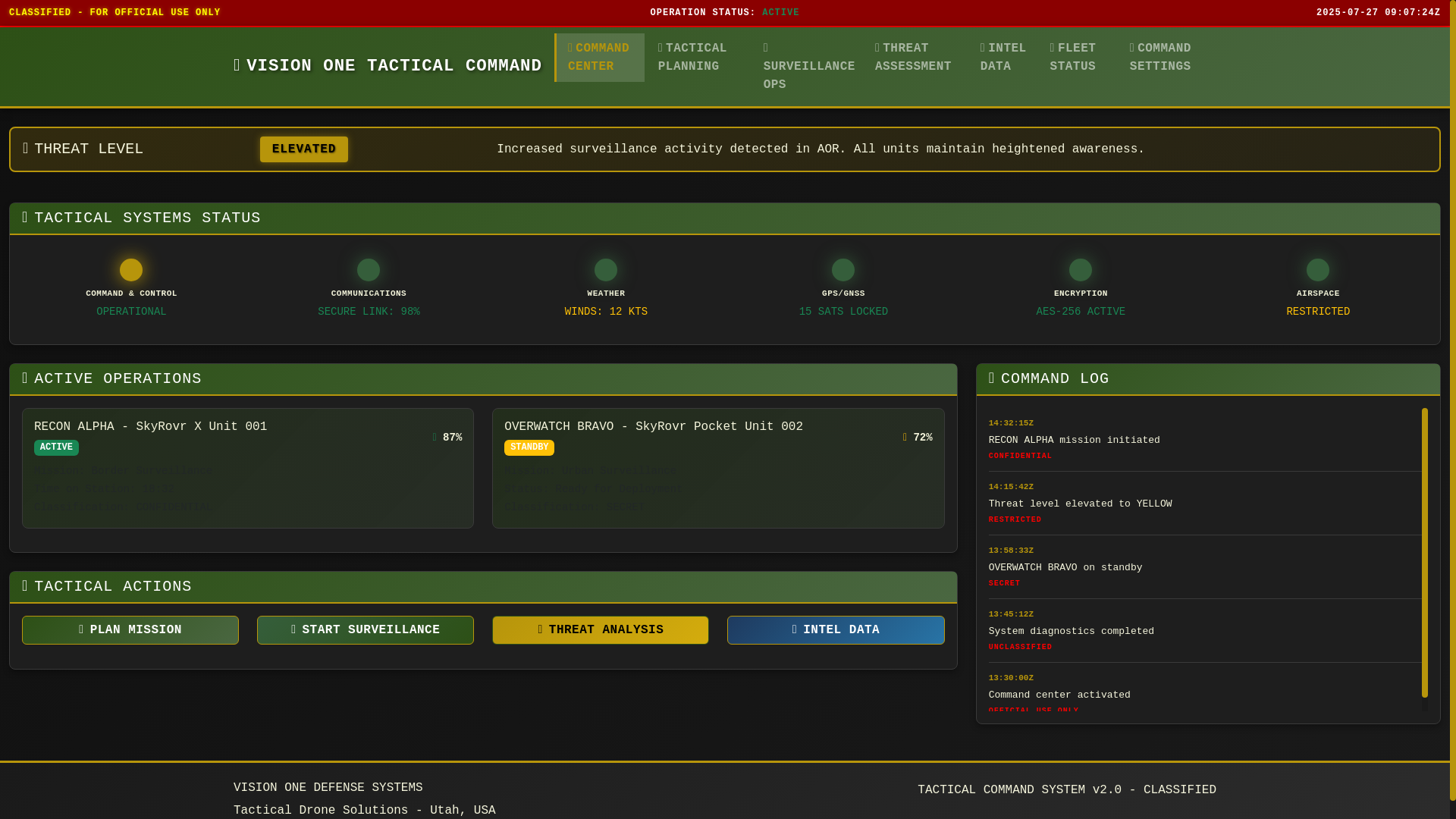Image resolution: width=1456 pixels, height=819 pixels.
Task: Click the Threat Assessment tab icon
Action: [x=878, y=49]
